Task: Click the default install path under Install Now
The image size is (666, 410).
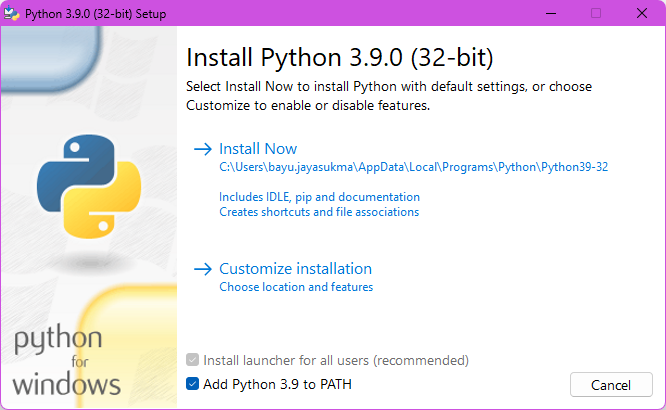Action: [x=413, y=168]
